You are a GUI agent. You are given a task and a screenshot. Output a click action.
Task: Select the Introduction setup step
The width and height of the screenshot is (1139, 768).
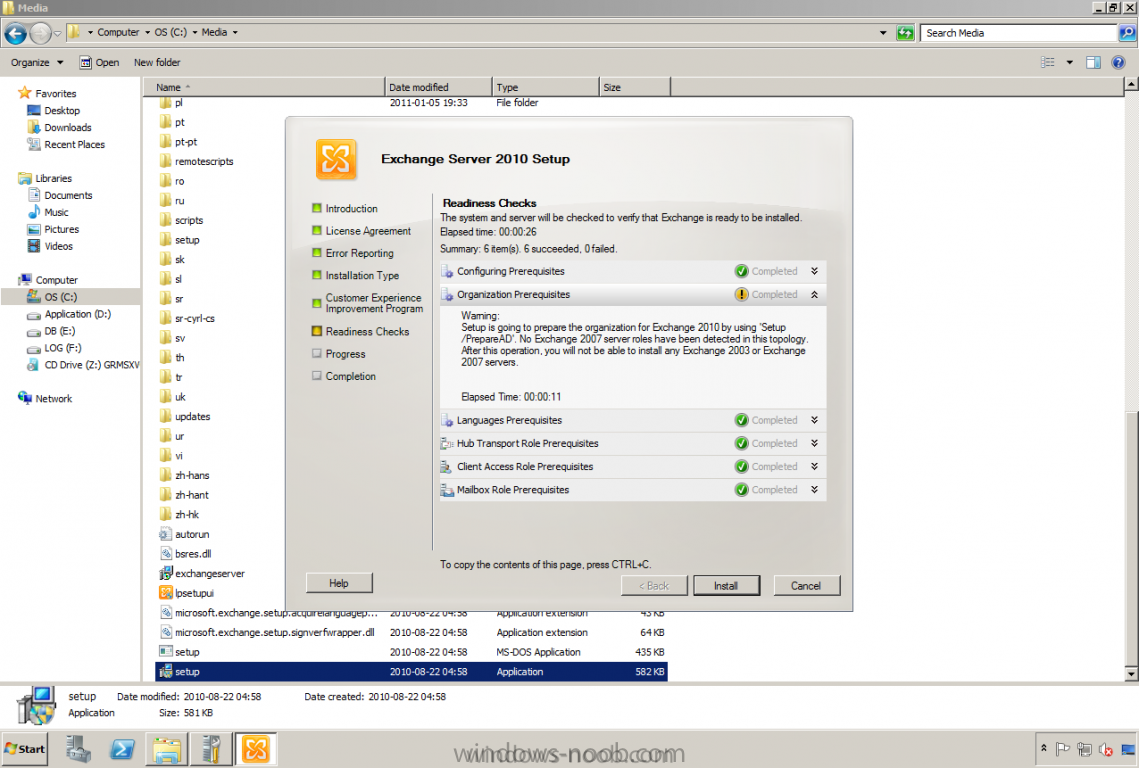point(344,209)
